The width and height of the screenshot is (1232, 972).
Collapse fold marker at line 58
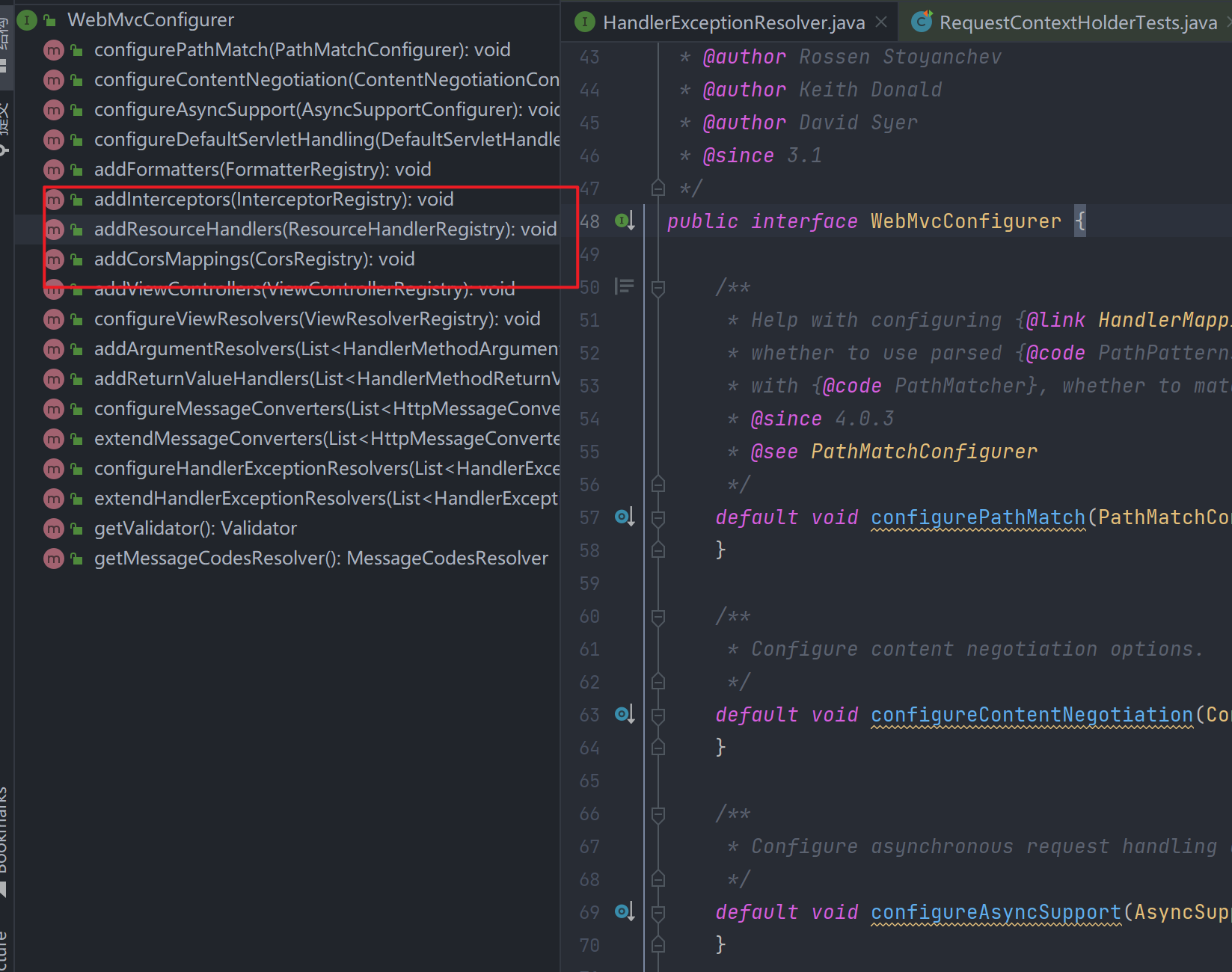[658, 550]
